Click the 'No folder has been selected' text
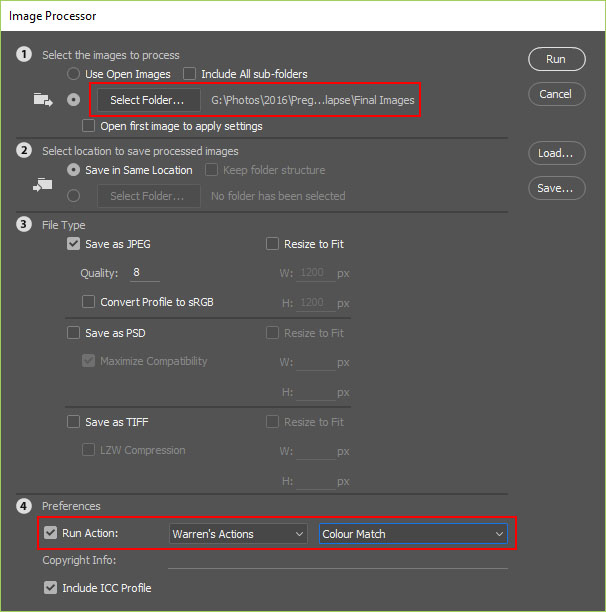 [x=278, y=196]
